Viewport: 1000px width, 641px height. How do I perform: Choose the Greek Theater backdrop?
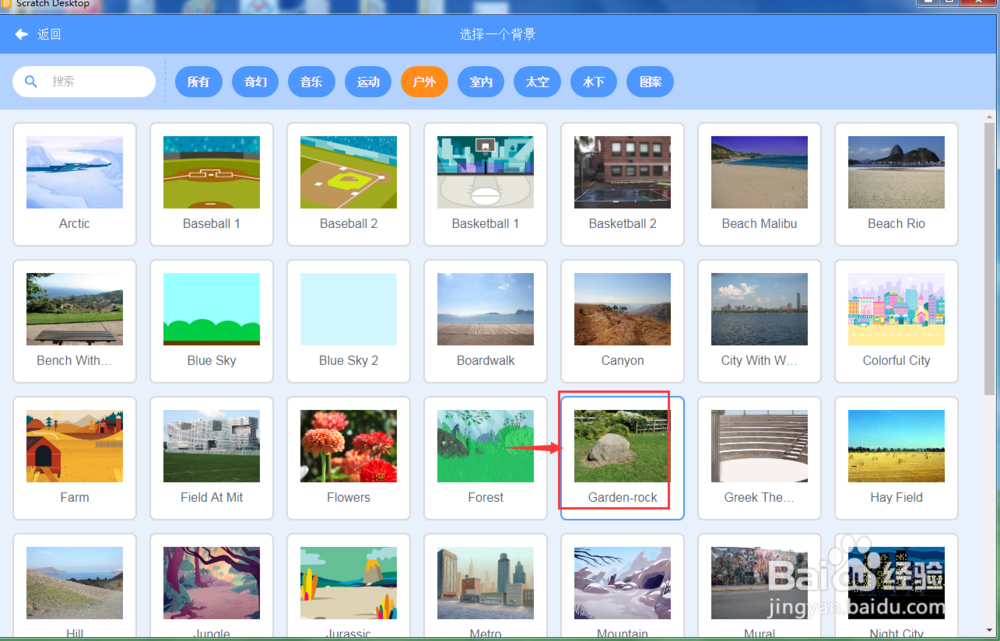click(x=760, y=458)
